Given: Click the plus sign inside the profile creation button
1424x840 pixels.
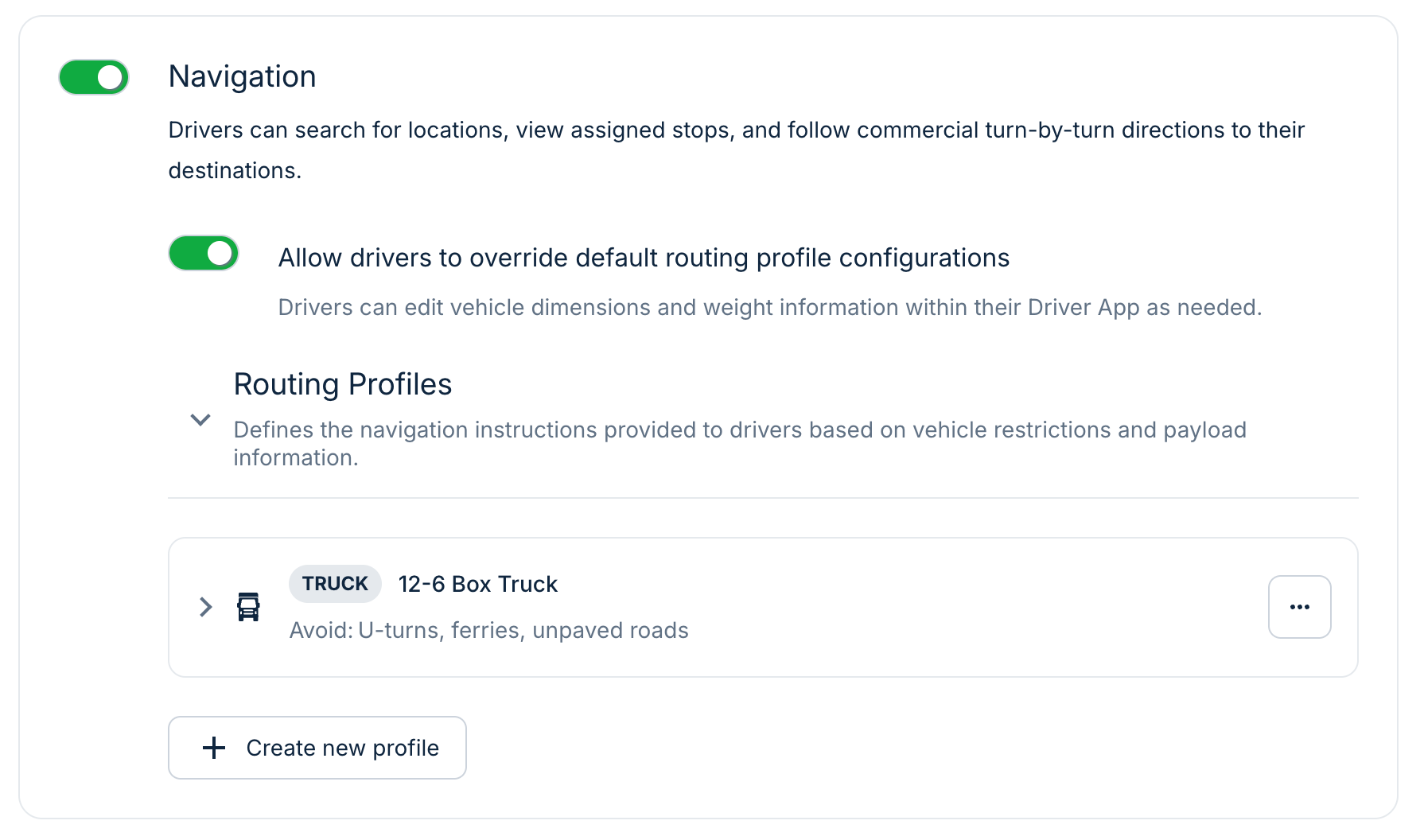Looking at the screenshot, I should (213, 748).
